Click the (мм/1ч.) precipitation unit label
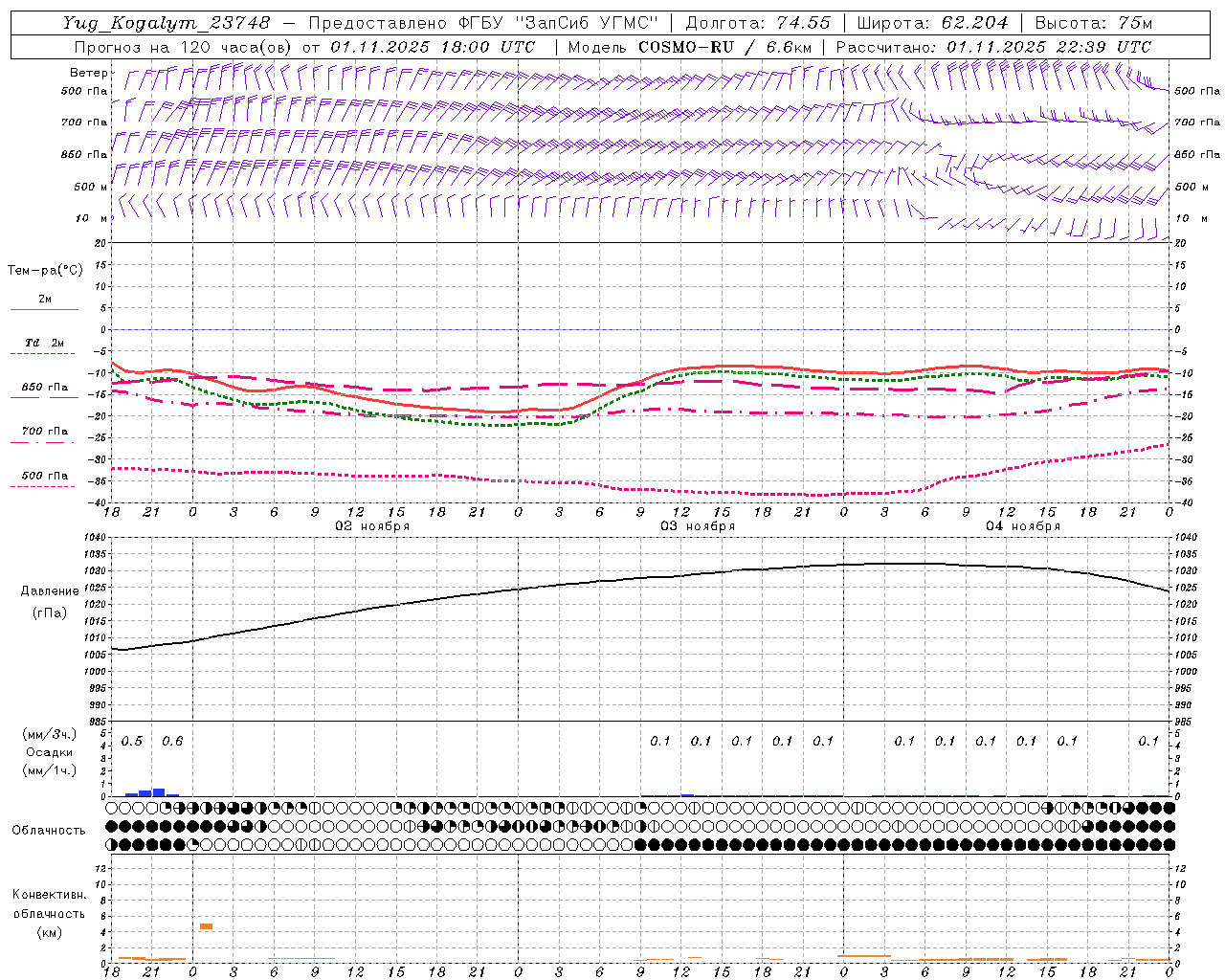Image resolution: width=1225 pixels, height=980 pixels. coord(51,770)
